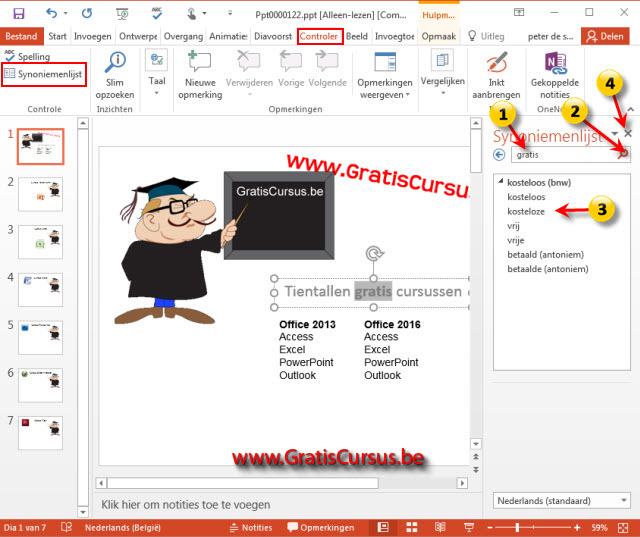Switch to Slide Sorter view
This screenshot has width=640, height=537.
pos(411,527)
